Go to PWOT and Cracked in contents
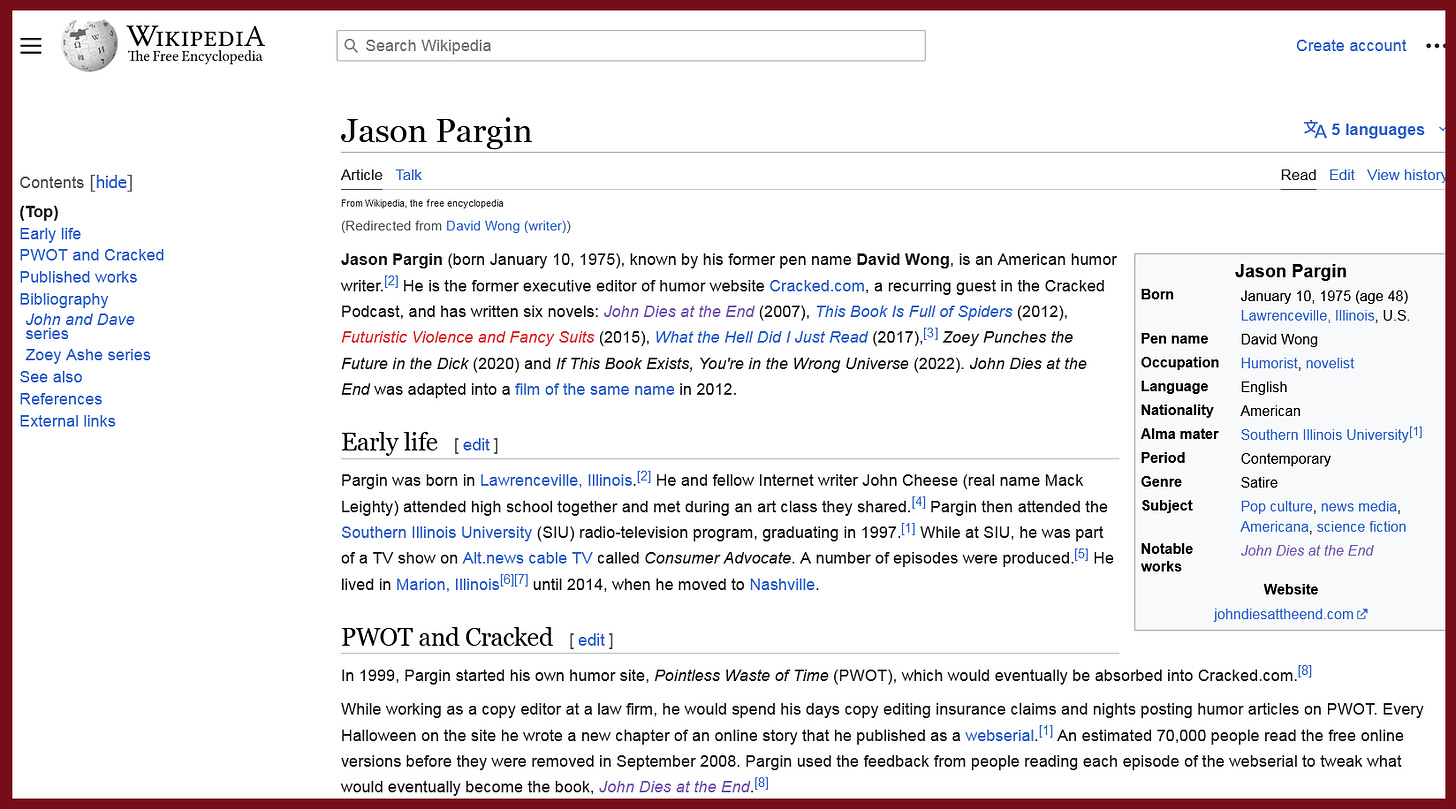The image size is (1456, 809). [92, 255]
